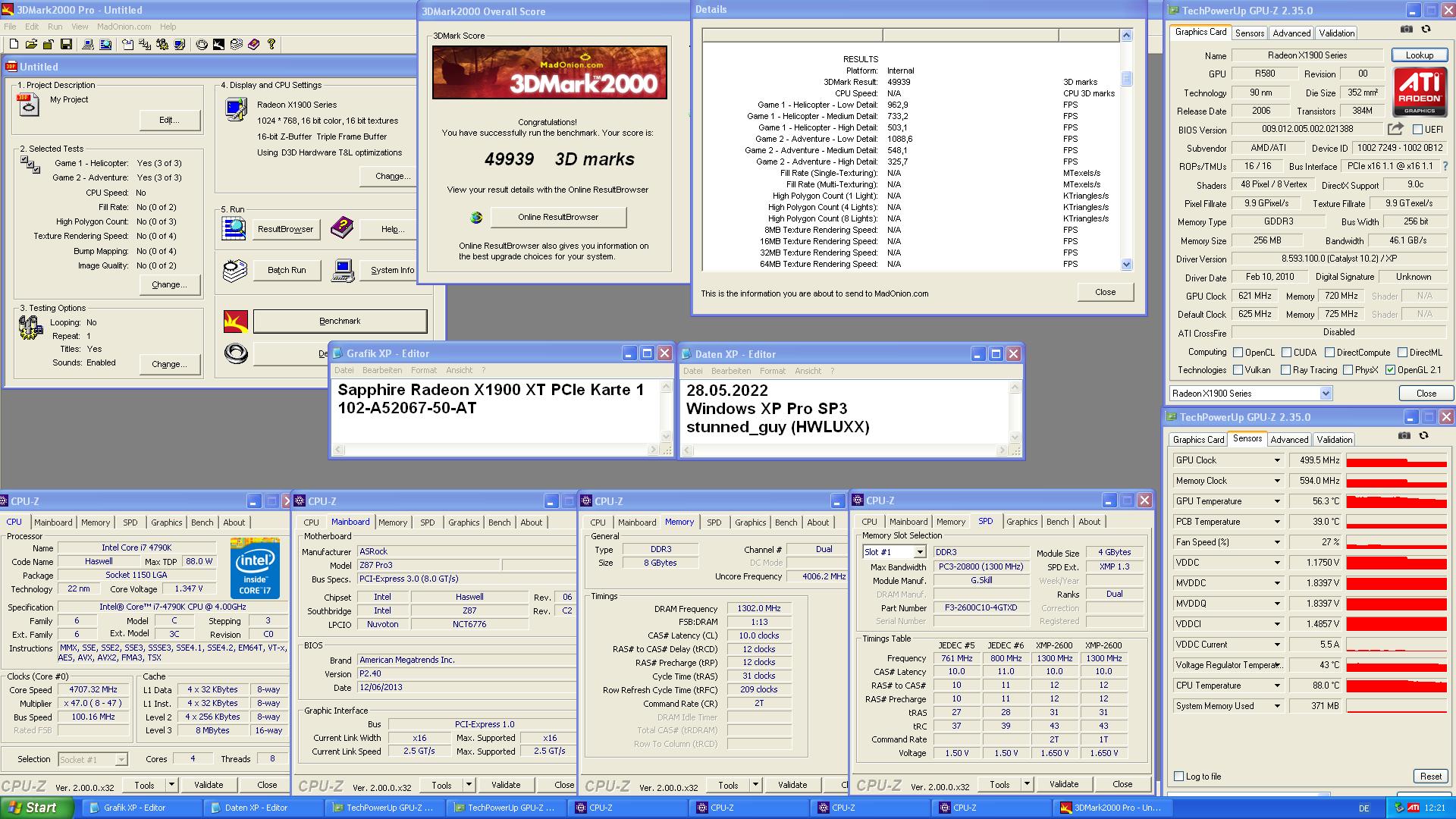Toggle the DirectML checkbox
The height and width of the screenshot is (819, 1456).
(1403, 353)
